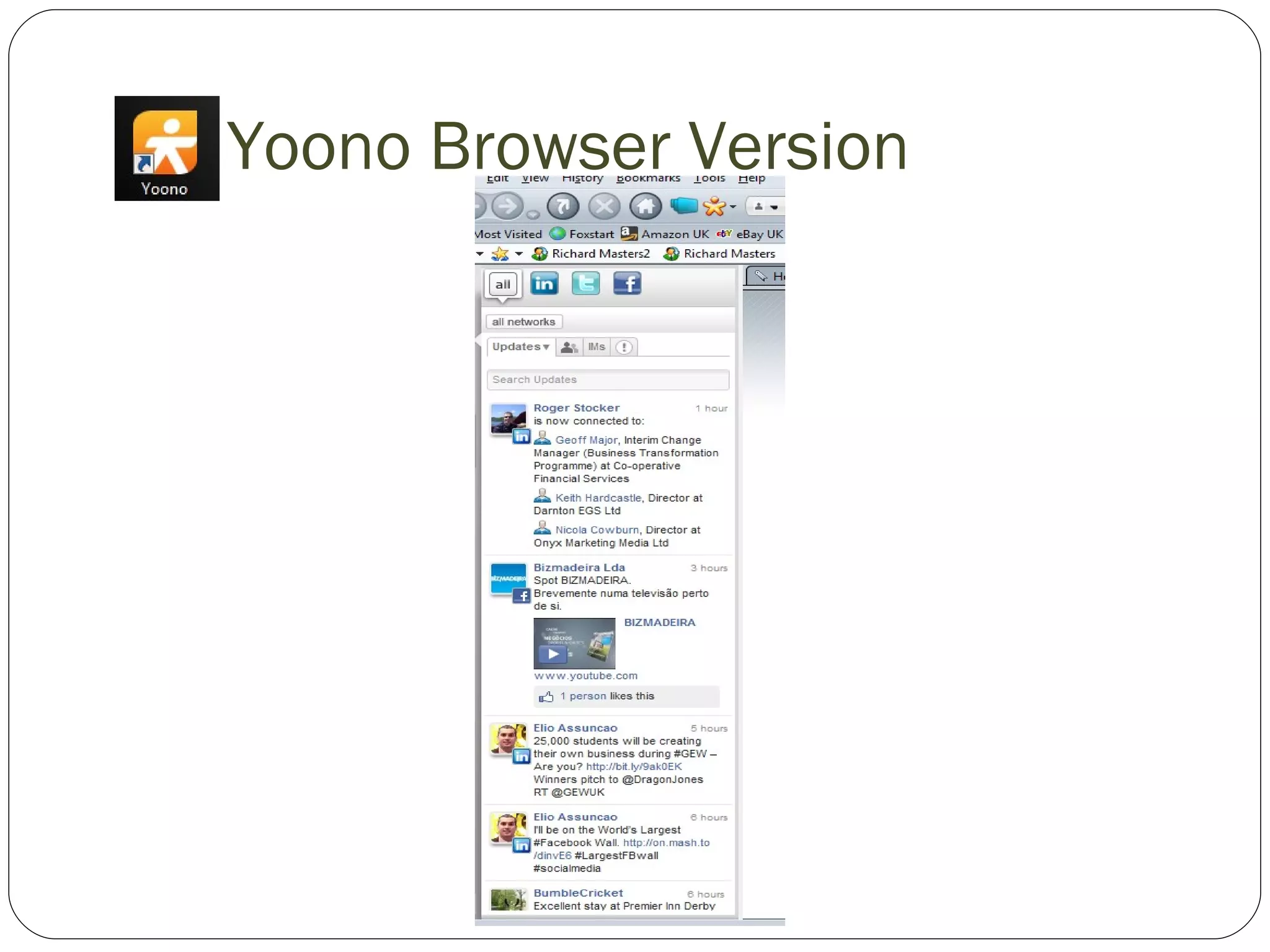Click the '1 hour' timestamp
The width and height of the screenshot is (1270, 952).
coord(711,408)
